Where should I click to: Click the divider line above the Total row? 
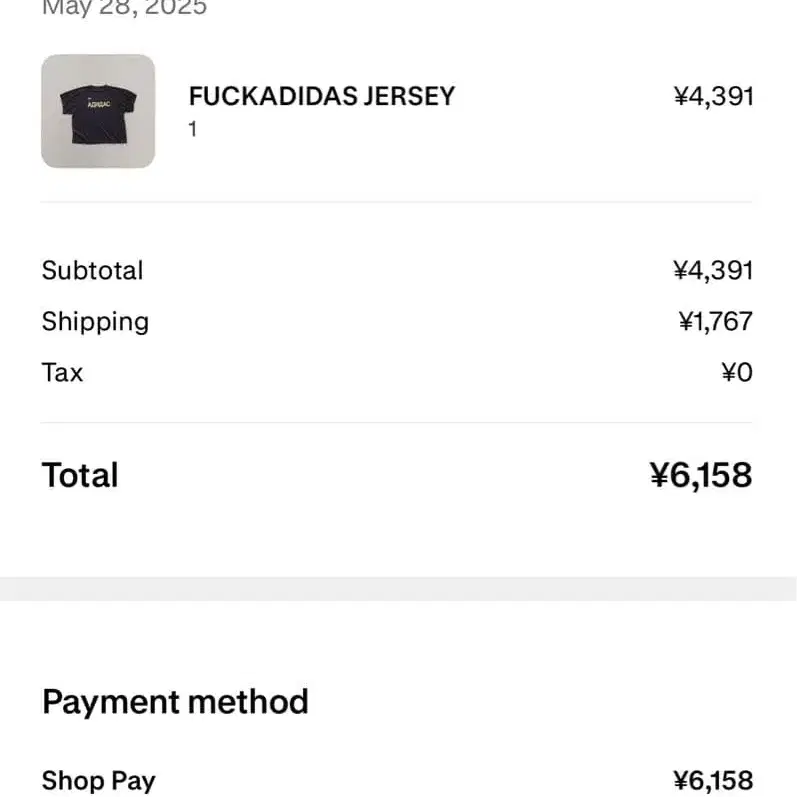pyautogui.click(x=396, y=422)
